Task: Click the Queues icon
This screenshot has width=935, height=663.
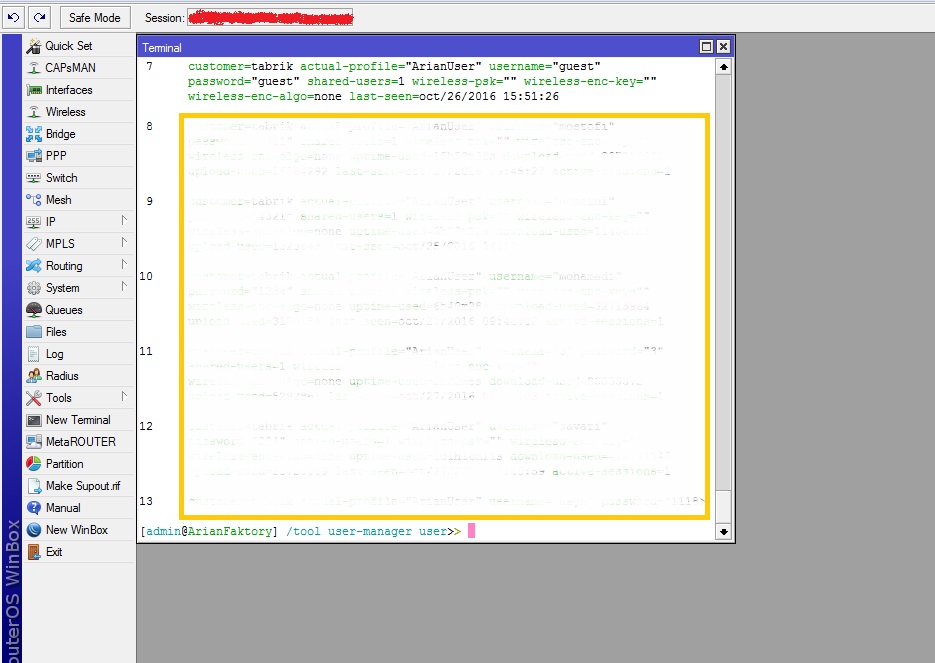Action: [34, 310]
